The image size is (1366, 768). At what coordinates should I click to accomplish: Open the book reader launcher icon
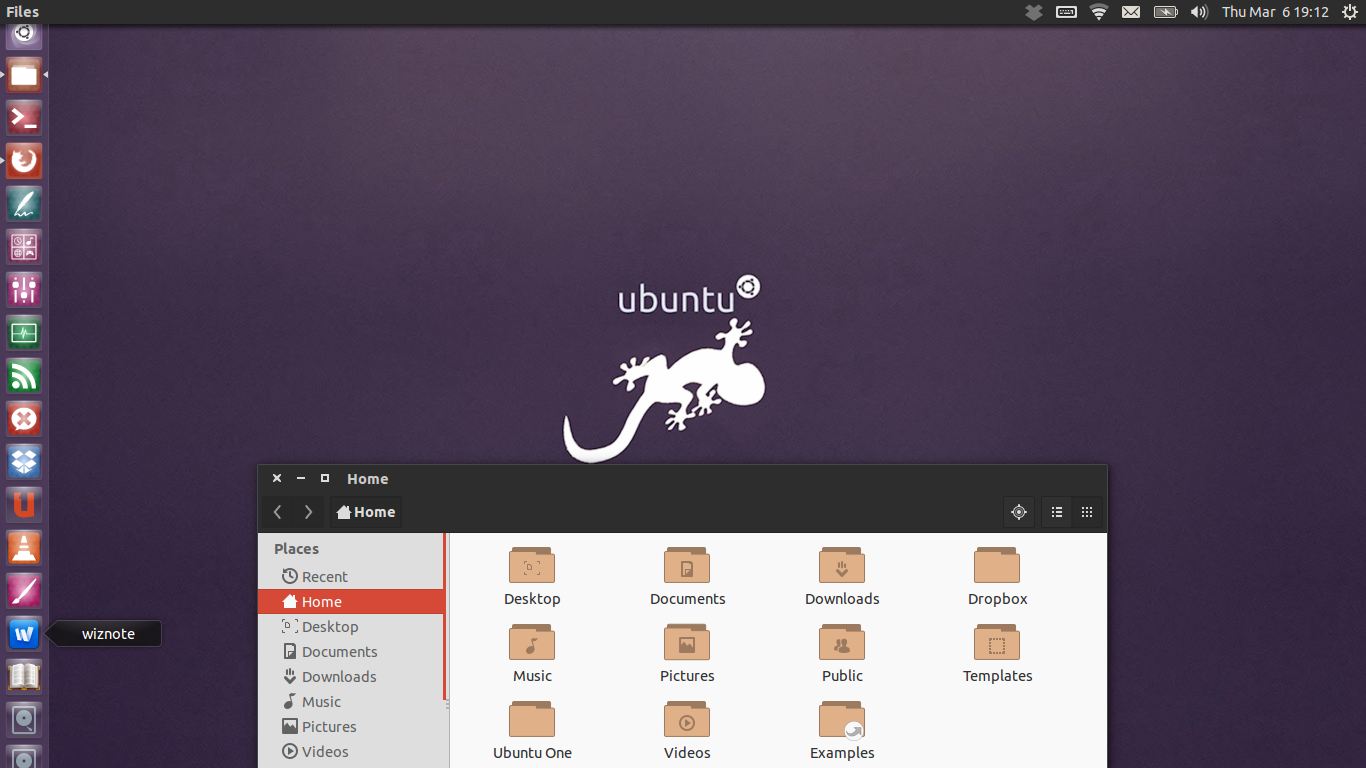[24, 677]
